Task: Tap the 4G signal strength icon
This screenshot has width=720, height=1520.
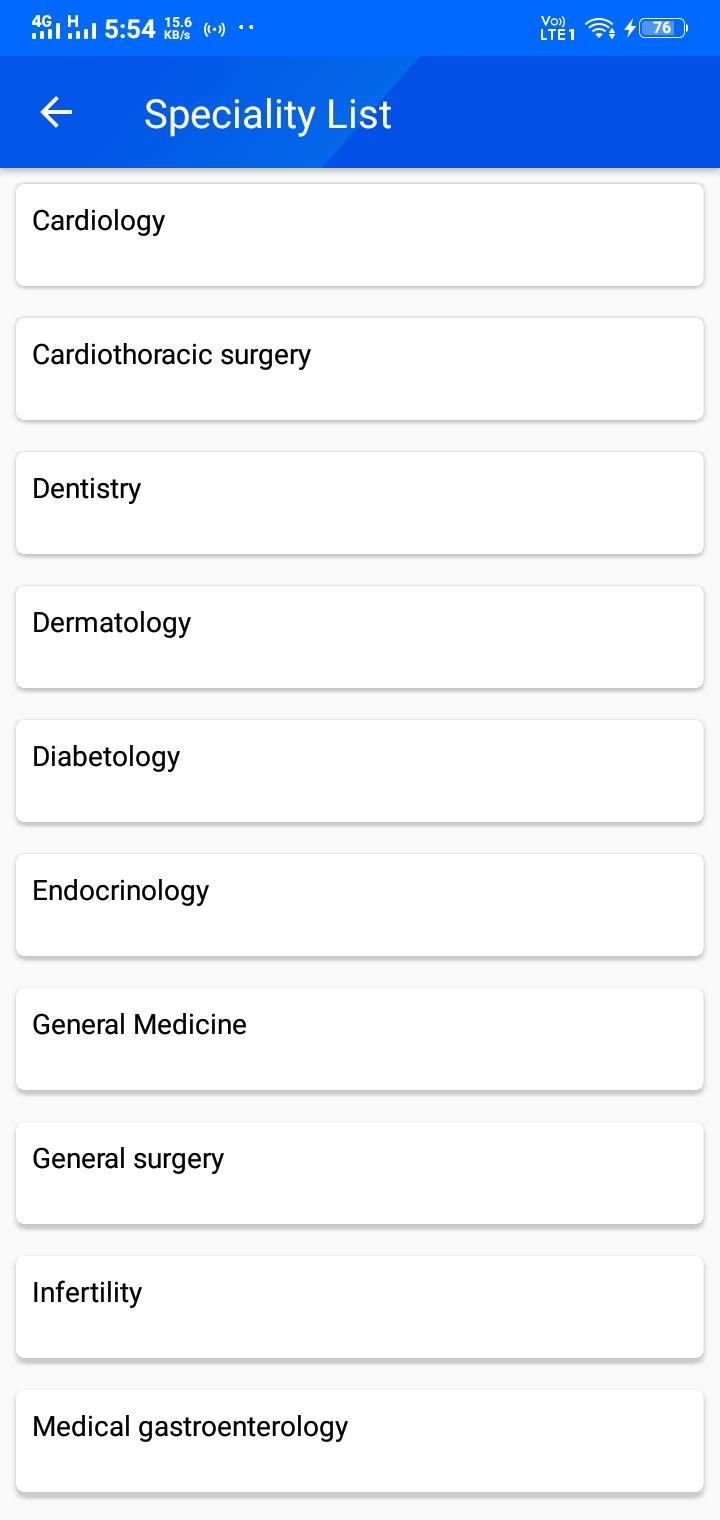Action: pos(45,27)
